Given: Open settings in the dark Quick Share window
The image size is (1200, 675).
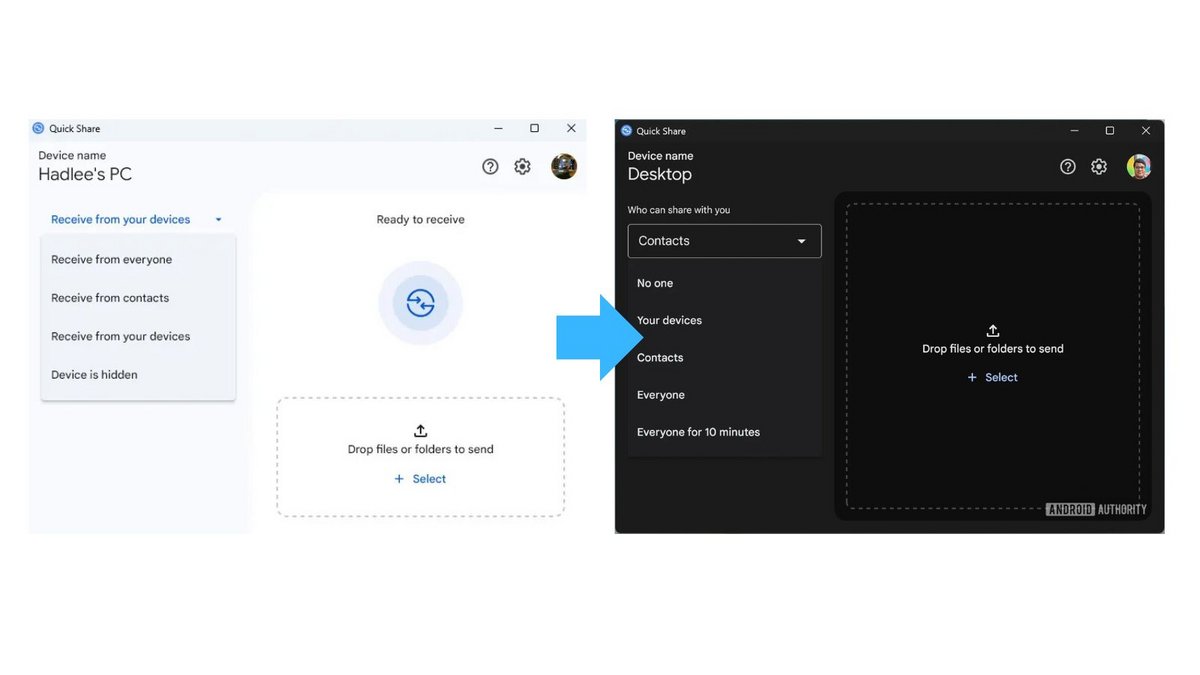Looking at the screenshot, I should pos(1099,166).
